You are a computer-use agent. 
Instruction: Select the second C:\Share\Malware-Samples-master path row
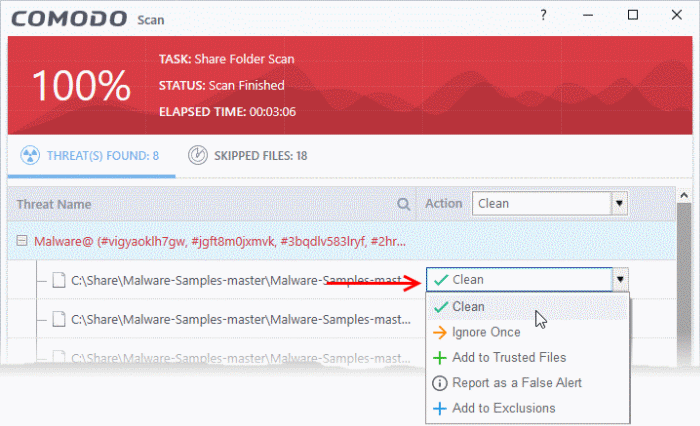click(241, 320)
